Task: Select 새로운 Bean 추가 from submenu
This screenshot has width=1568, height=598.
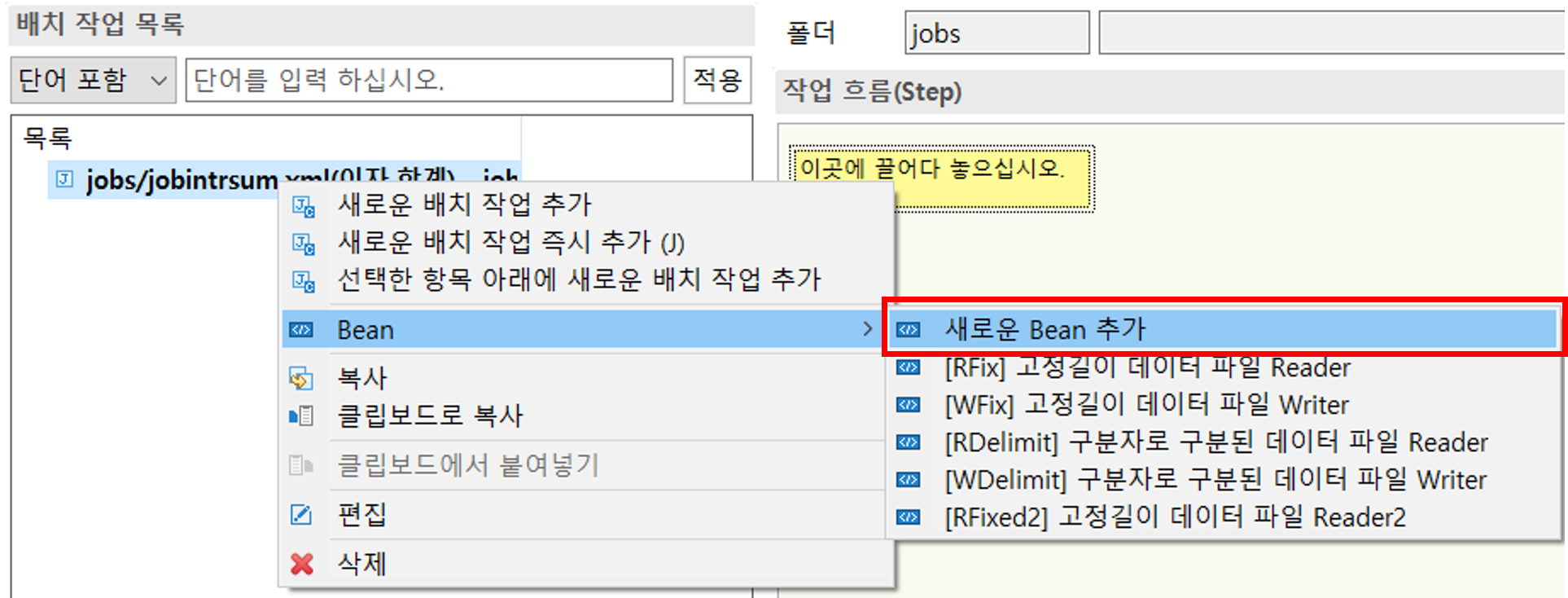Action: pyautogui.click(x=1045, y=329)
